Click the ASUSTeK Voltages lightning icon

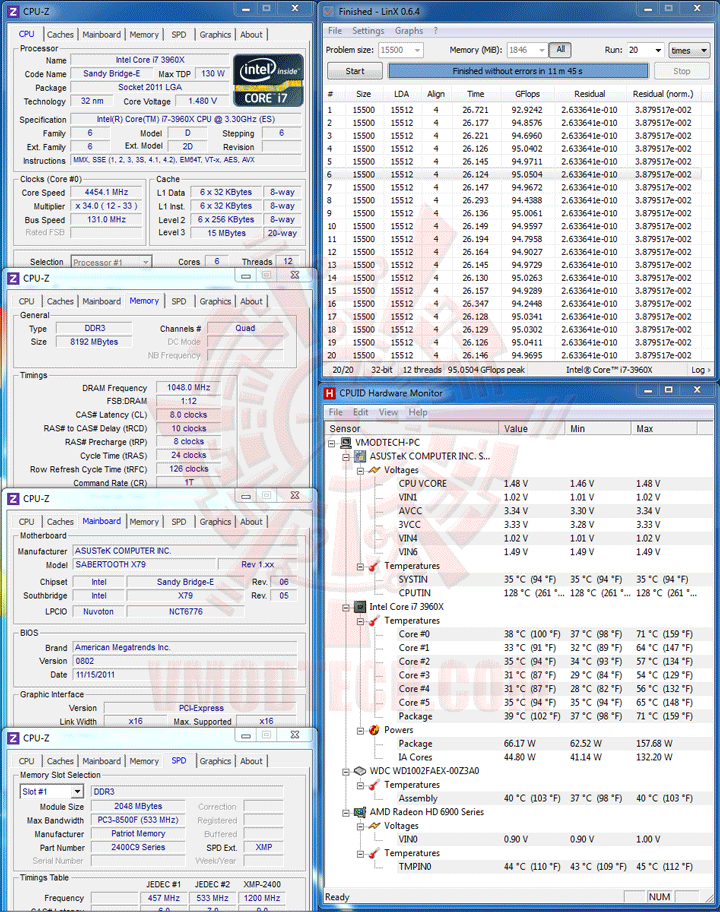coord(374,470)
